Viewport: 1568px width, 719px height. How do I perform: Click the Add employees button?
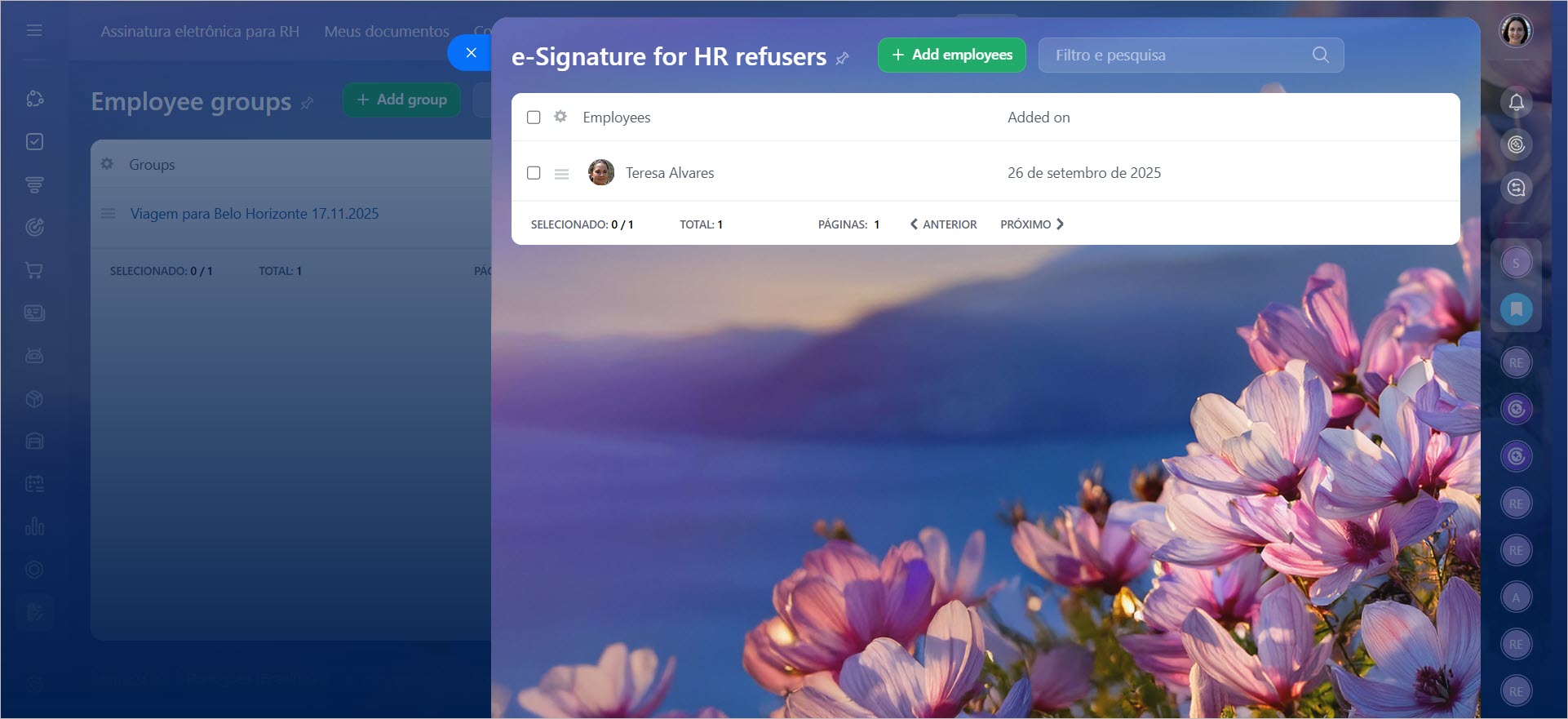[952, 55]
